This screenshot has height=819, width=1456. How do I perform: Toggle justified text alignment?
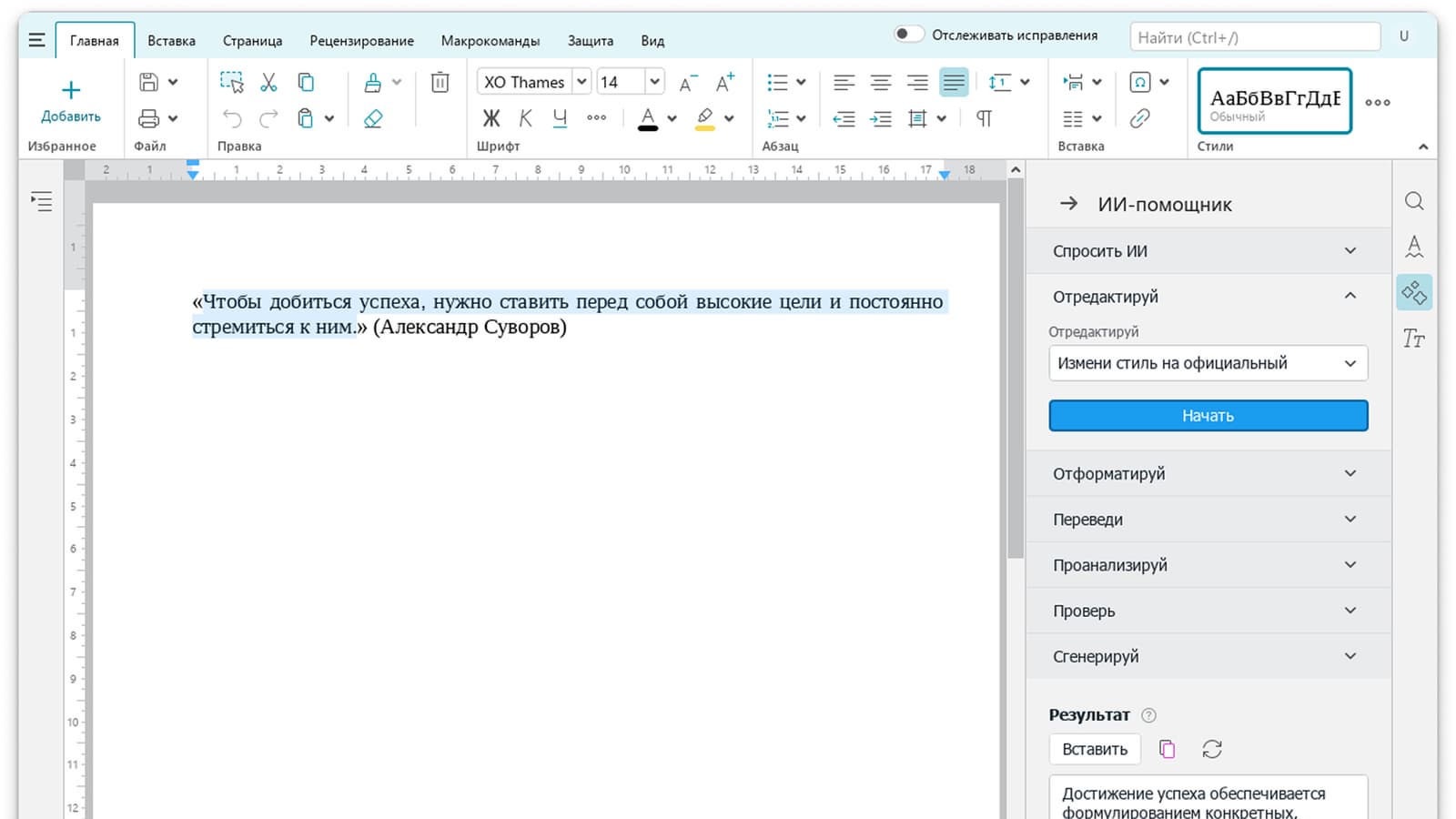pos(954,83)
